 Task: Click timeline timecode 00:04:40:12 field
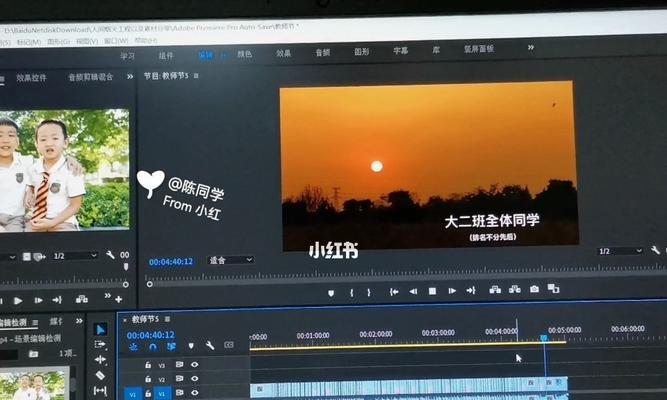coord(151,335)
